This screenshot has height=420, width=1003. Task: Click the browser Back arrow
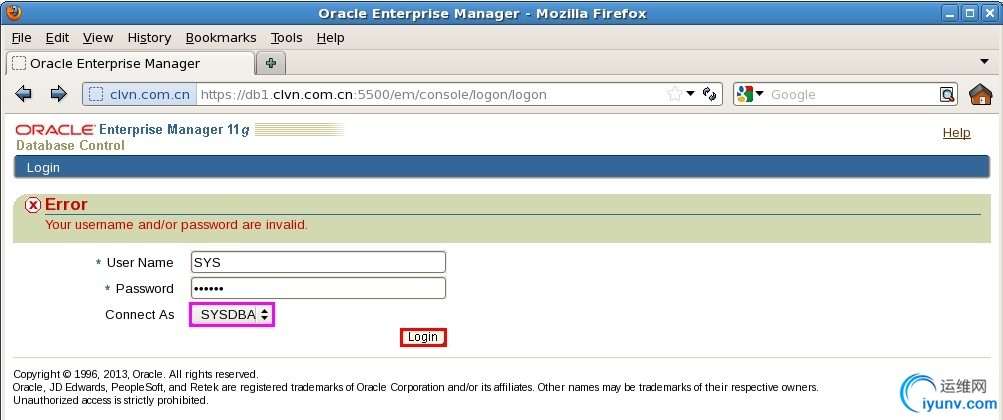(24, 94)
